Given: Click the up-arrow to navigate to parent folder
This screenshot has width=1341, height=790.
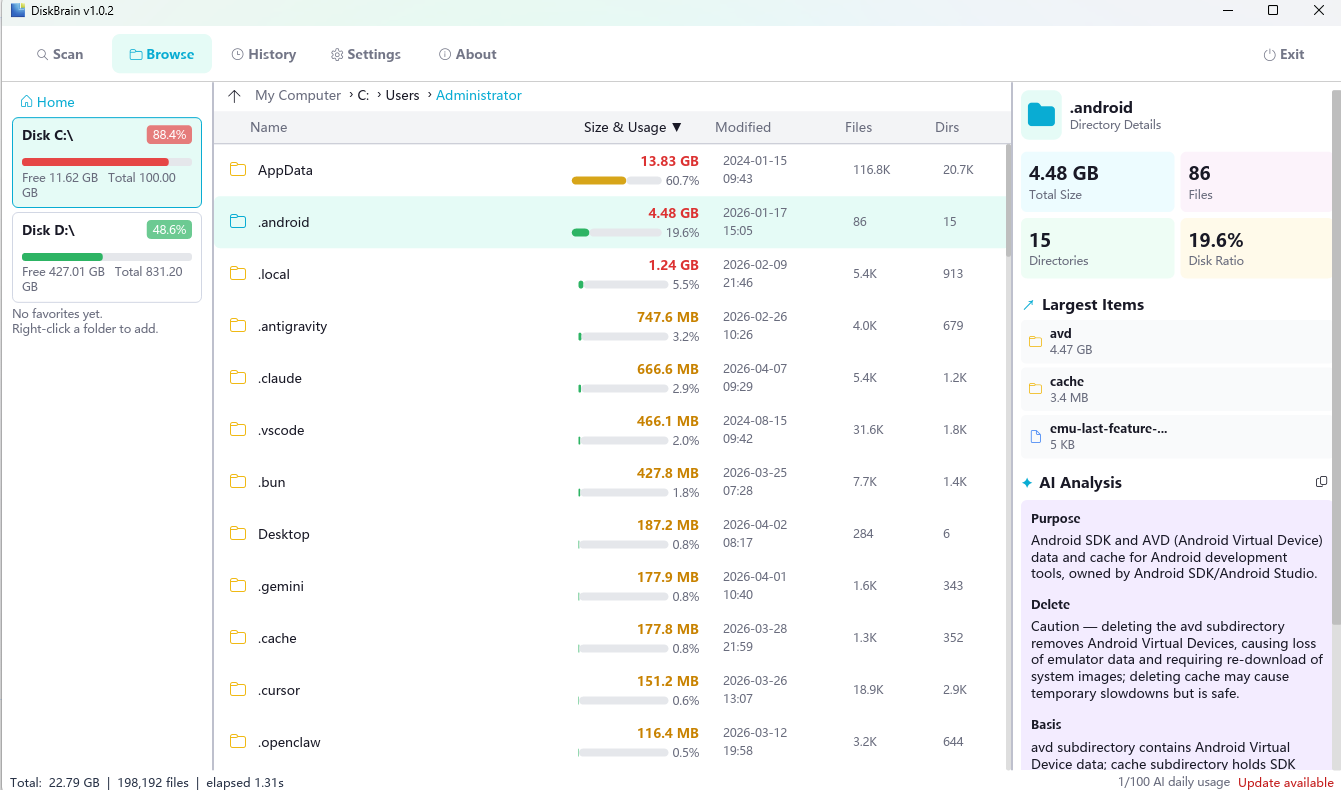Looking at the screenshot, I should tap(234, 94).
